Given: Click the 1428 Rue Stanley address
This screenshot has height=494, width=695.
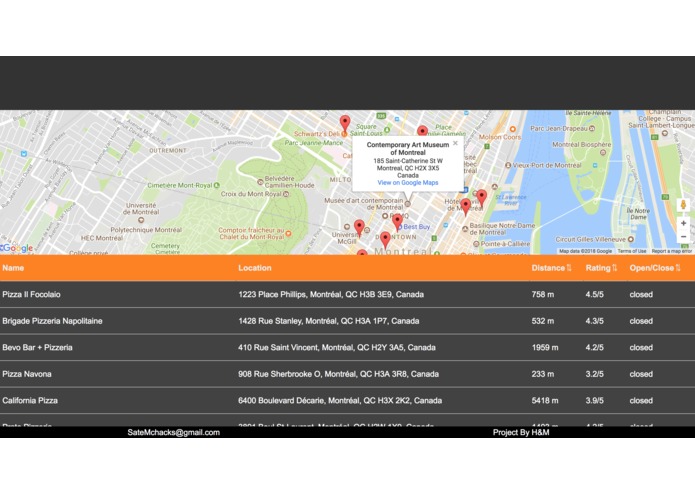Looking at the screenshot, I should [x=328, y=321].
